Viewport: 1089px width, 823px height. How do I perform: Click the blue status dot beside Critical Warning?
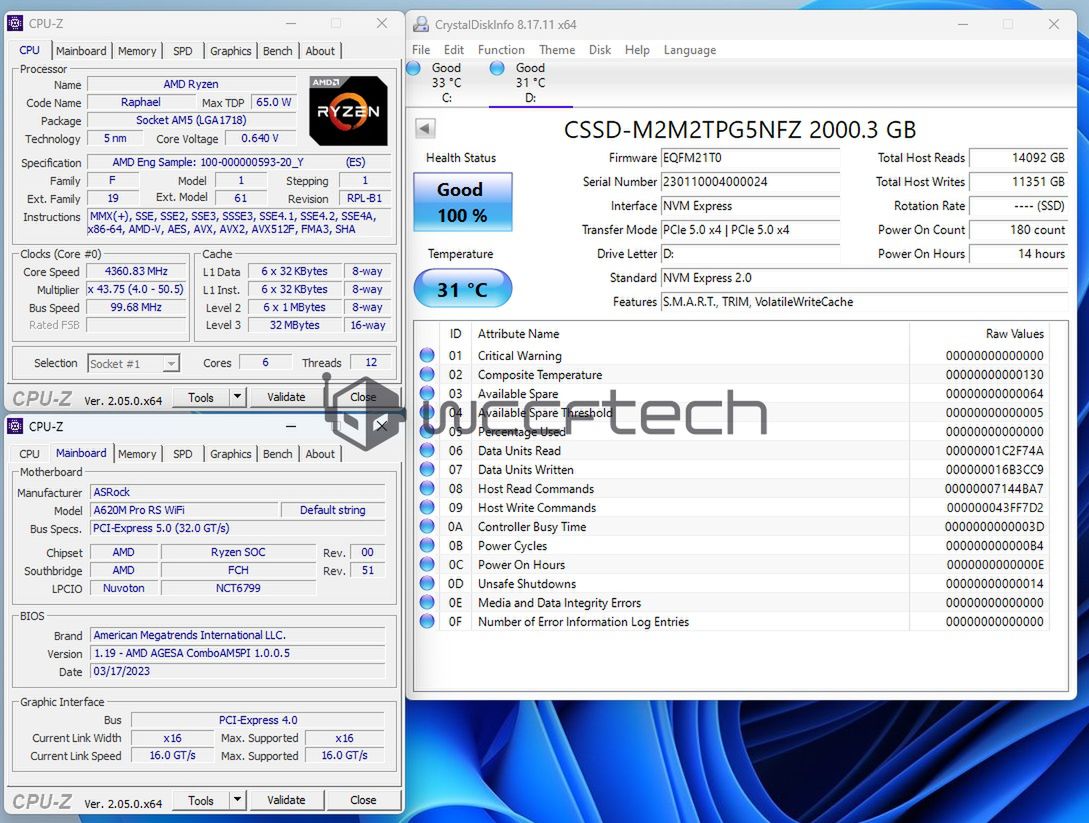(429, 356)
